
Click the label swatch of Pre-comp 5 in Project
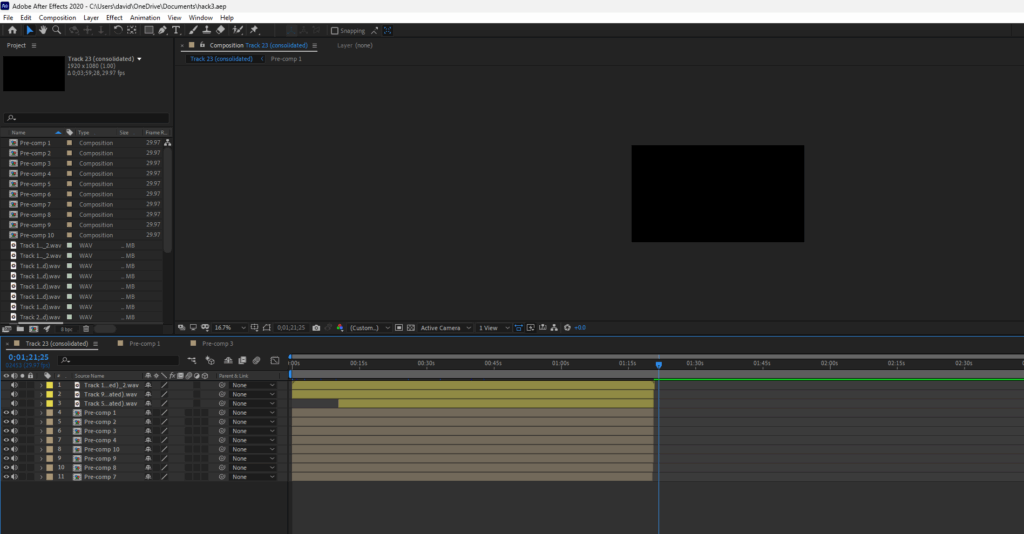(x=69, y=184)
